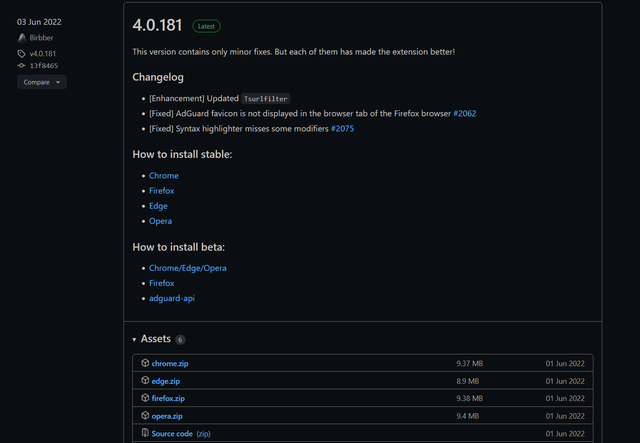Open the Birbber author profile link

click(x=41, y=37)
